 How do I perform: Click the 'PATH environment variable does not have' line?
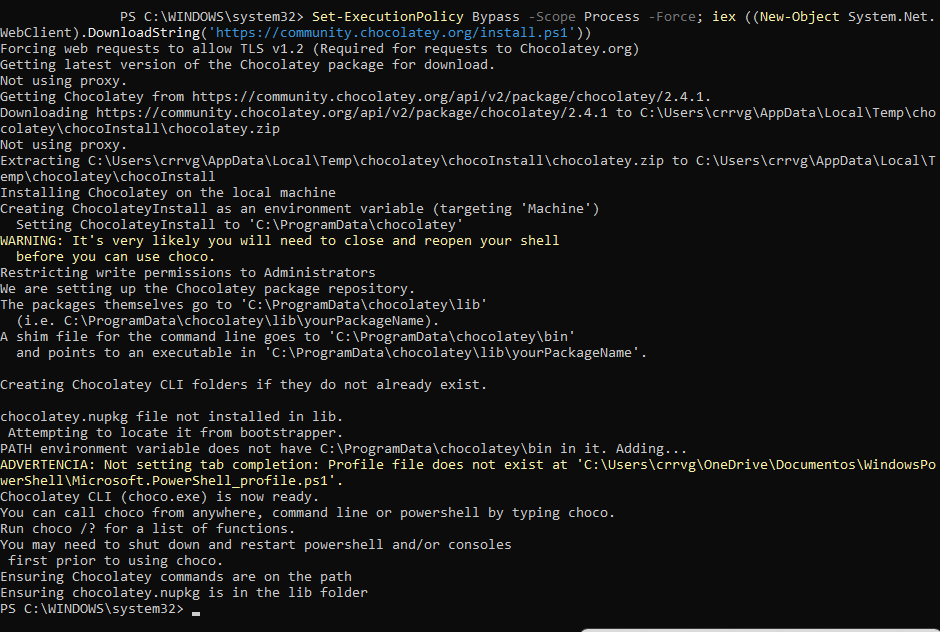pos(343,449)
